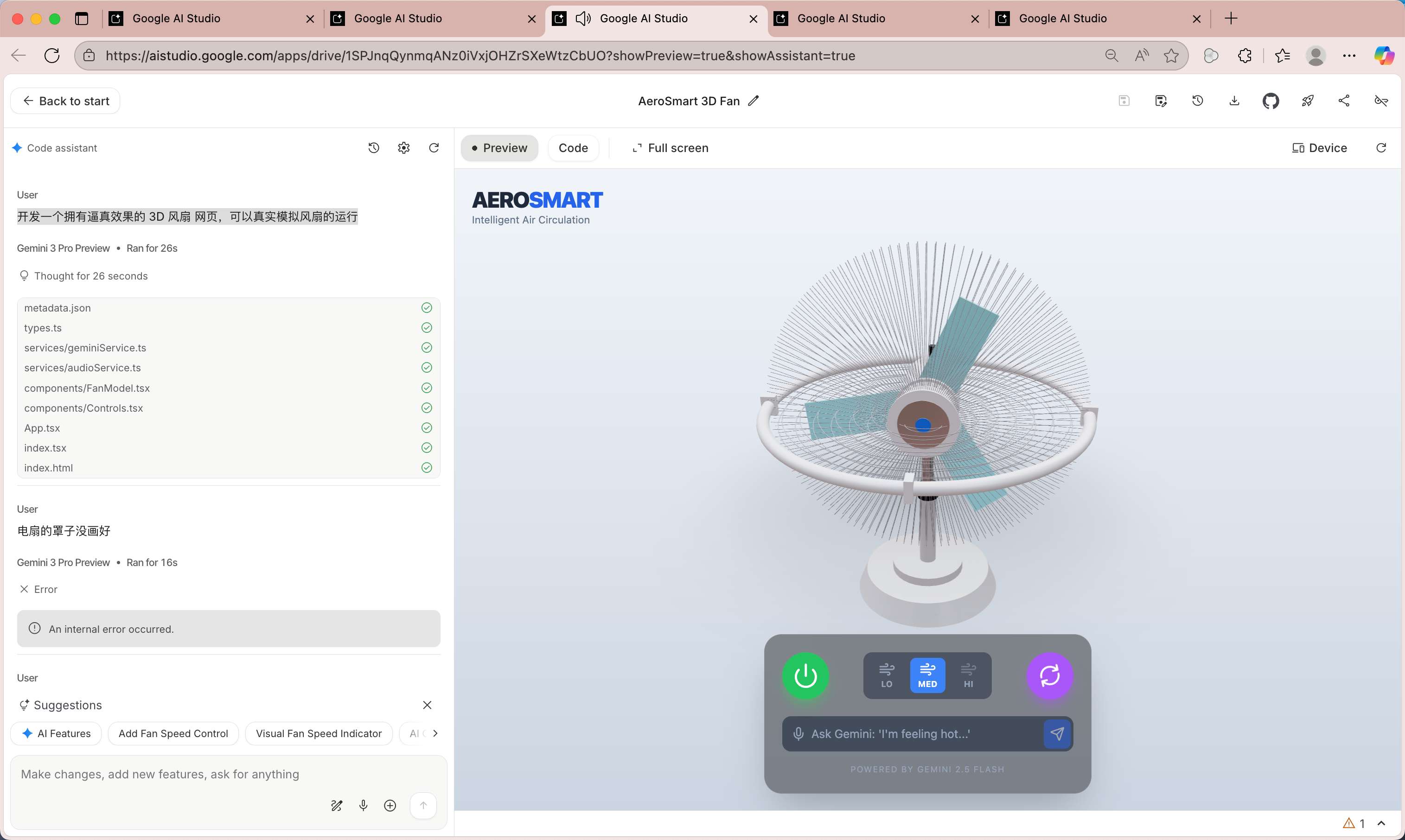Screen dimensions: 1405x840
Task: Click the microphone icon in the prompt box
Action: (364, 805)
